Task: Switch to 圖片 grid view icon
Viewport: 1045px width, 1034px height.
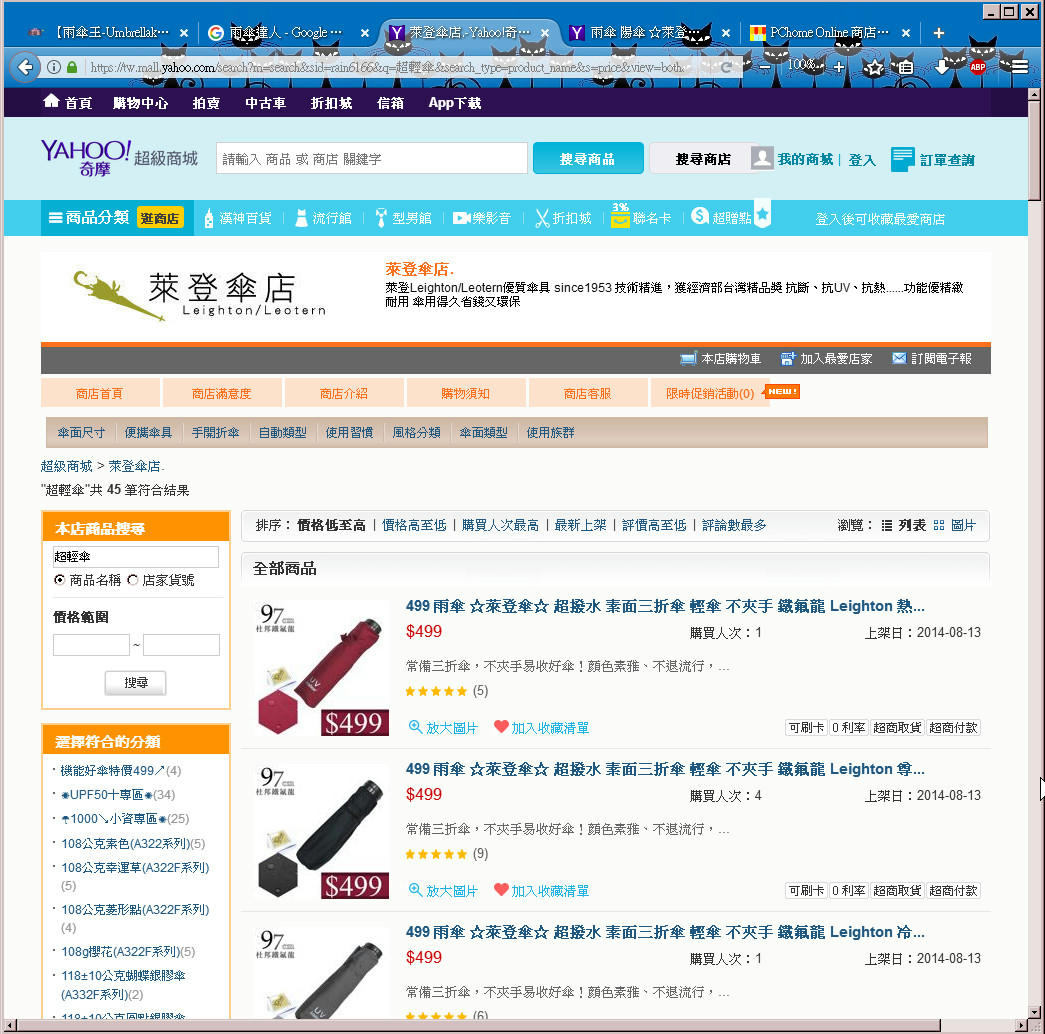Action: (x=938, y=525)
